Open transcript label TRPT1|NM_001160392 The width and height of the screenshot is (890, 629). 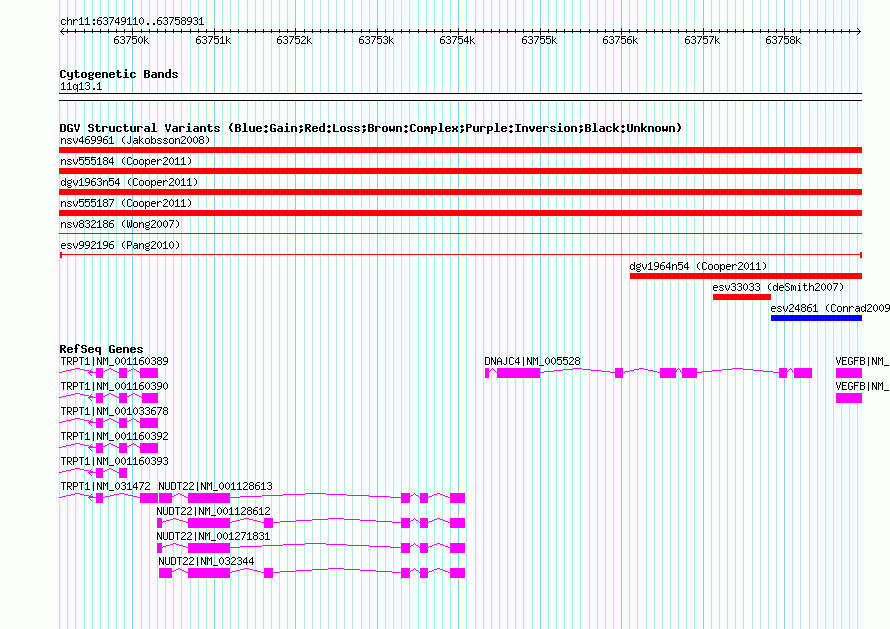(x=114, y=436)
